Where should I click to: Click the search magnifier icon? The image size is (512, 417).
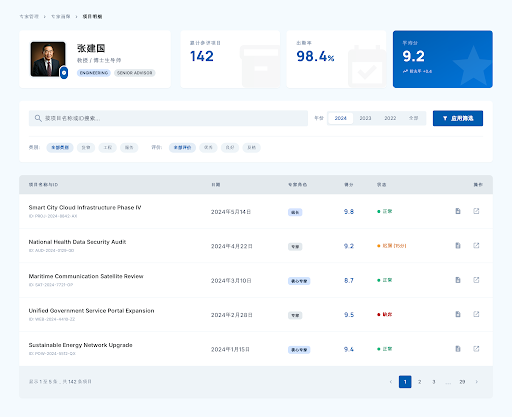tap(38, 118)
